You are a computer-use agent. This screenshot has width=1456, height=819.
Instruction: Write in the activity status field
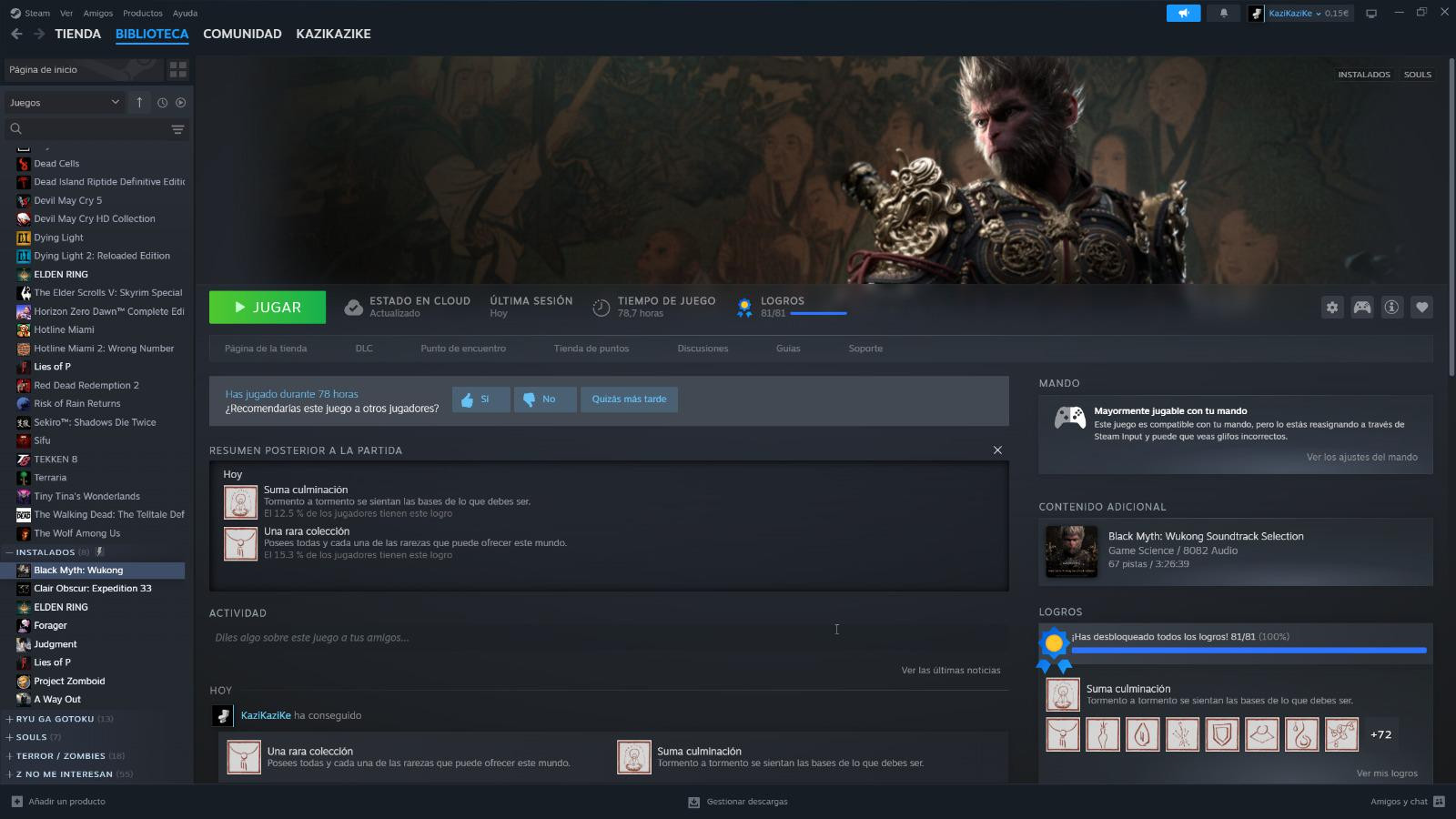(609, 638)
